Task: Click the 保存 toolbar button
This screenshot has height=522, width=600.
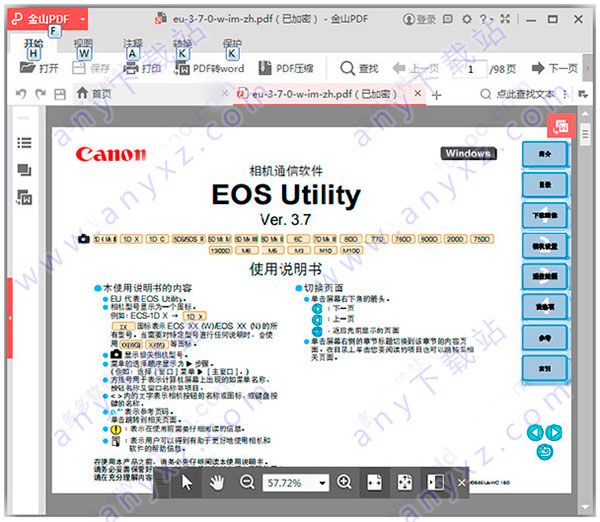Action: click(x=91, y=68)
